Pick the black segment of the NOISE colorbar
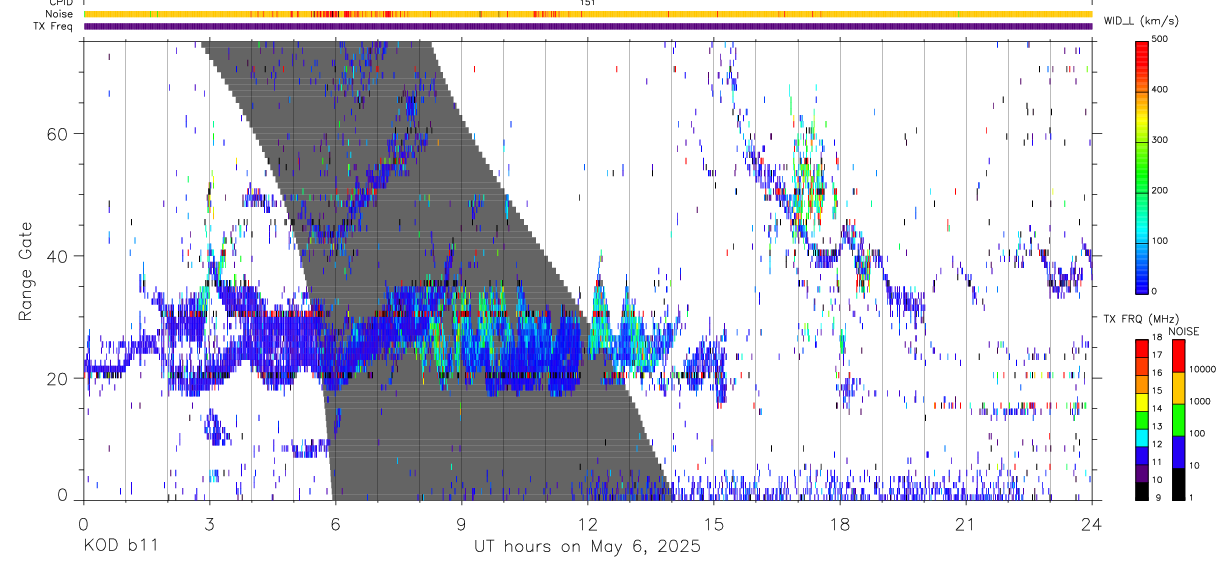The image size is (1228, 567). pyautogui.click(x=1178, y=484)
